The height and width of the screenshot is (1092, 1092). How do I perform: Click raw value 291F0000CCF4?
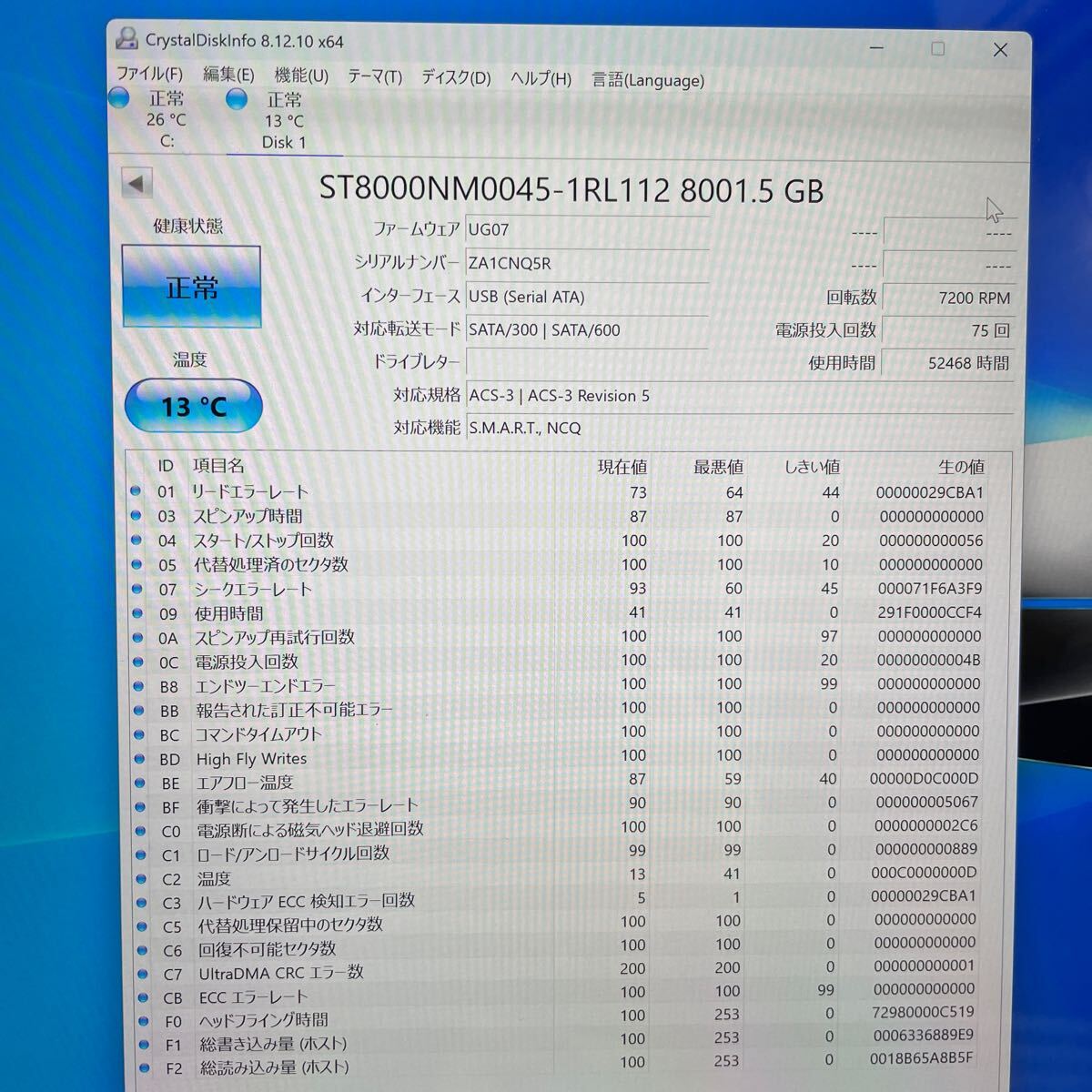pos(929,612)
